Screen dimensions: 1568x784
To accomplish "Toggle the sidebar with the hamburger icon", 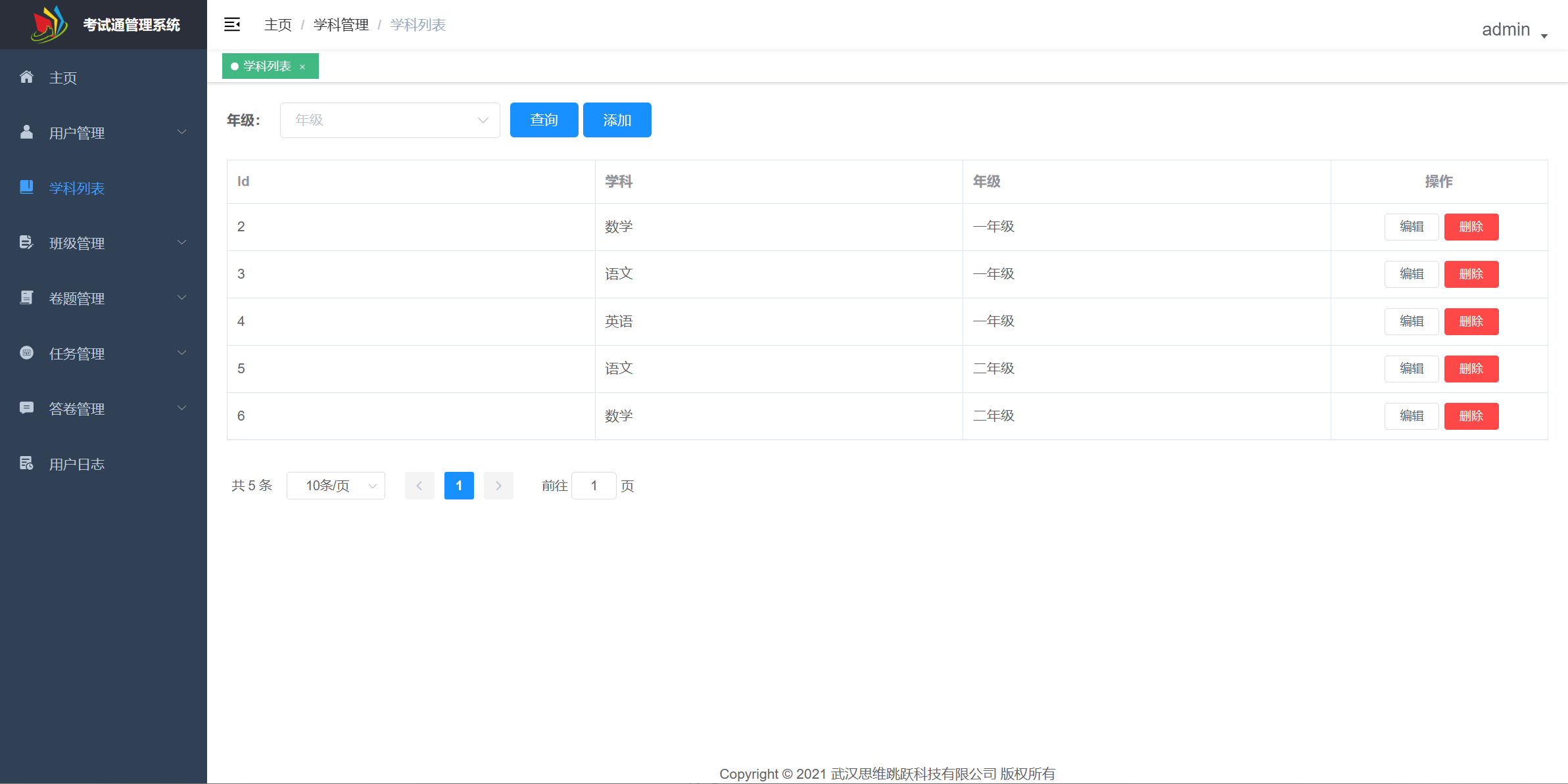I will tap(232, 24).
